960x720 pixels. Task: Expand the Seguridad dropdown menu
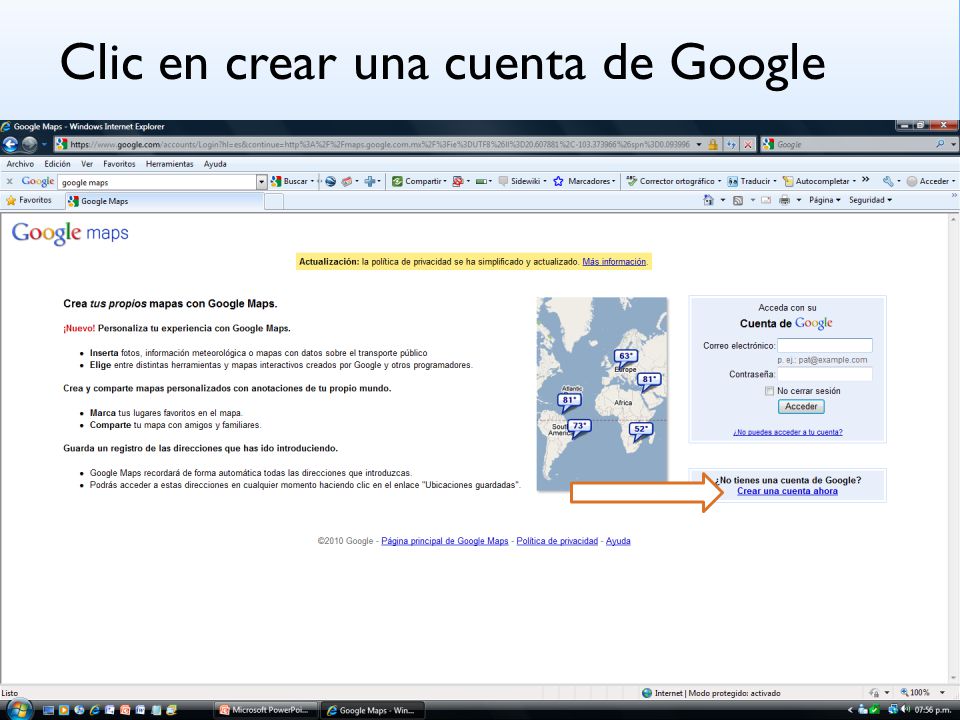tap(870, 200)
